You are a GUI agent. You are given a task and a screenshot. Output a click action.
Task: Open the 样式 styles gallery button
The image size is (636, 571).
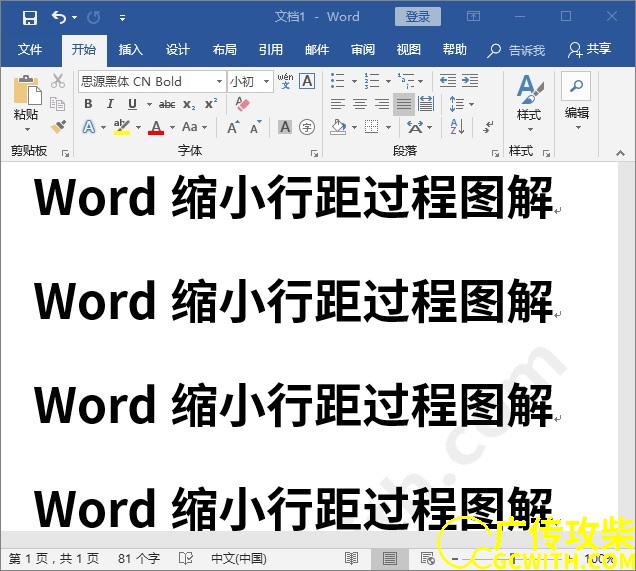pos(529,103)
